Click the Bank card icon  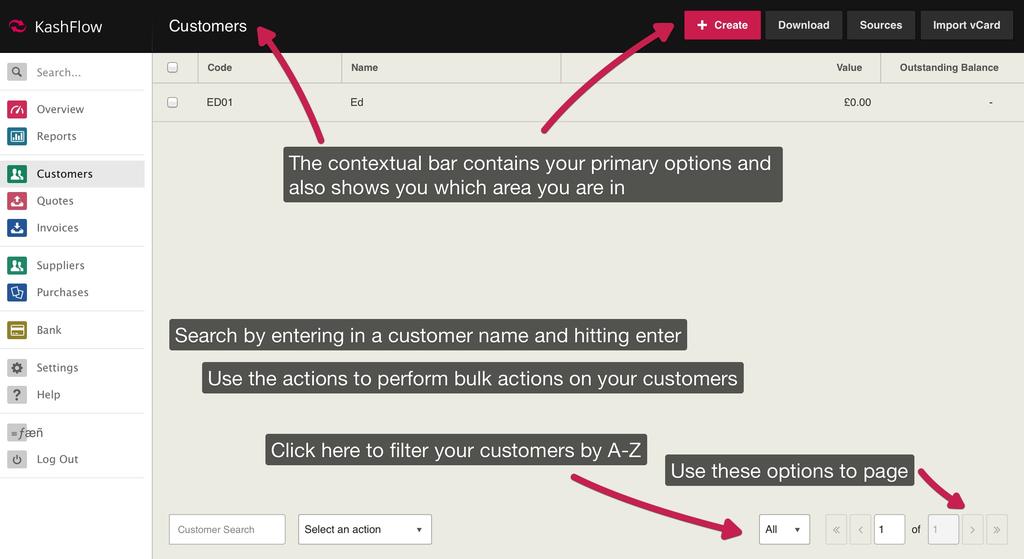pyautogui.click(x=17, y=330)
